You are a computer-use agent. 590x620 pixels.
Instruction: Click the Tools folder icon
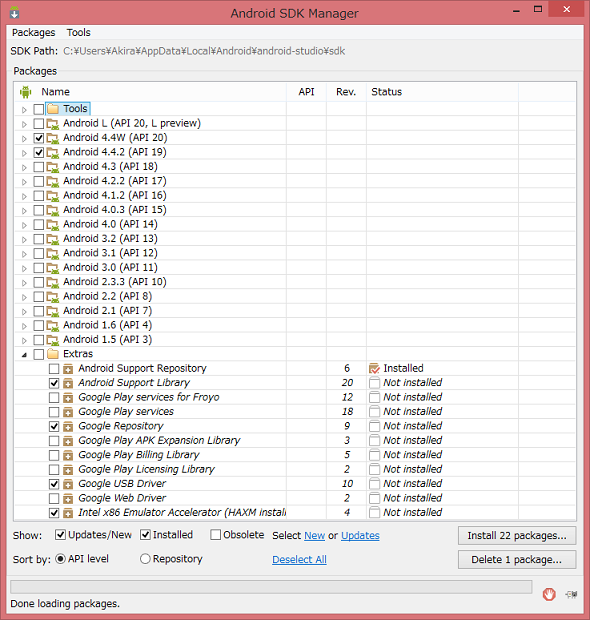pos(53,109)
